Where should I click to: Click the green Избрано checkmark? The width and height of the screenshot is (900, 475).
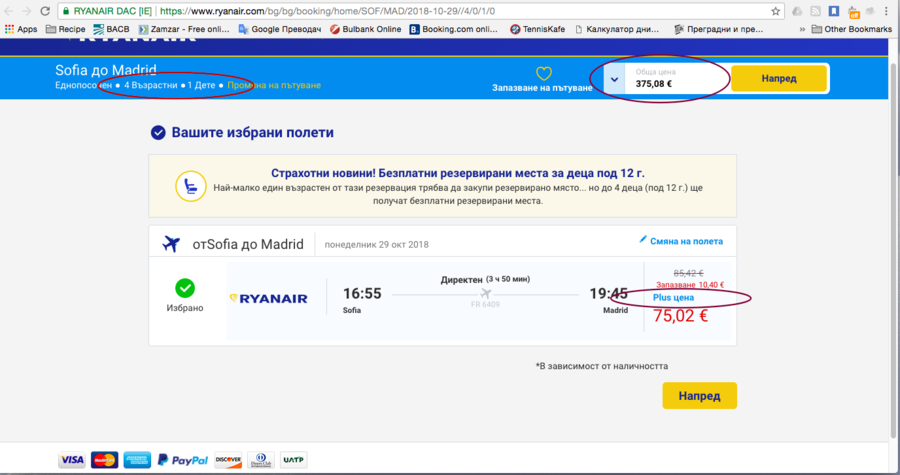click(185, 288)
